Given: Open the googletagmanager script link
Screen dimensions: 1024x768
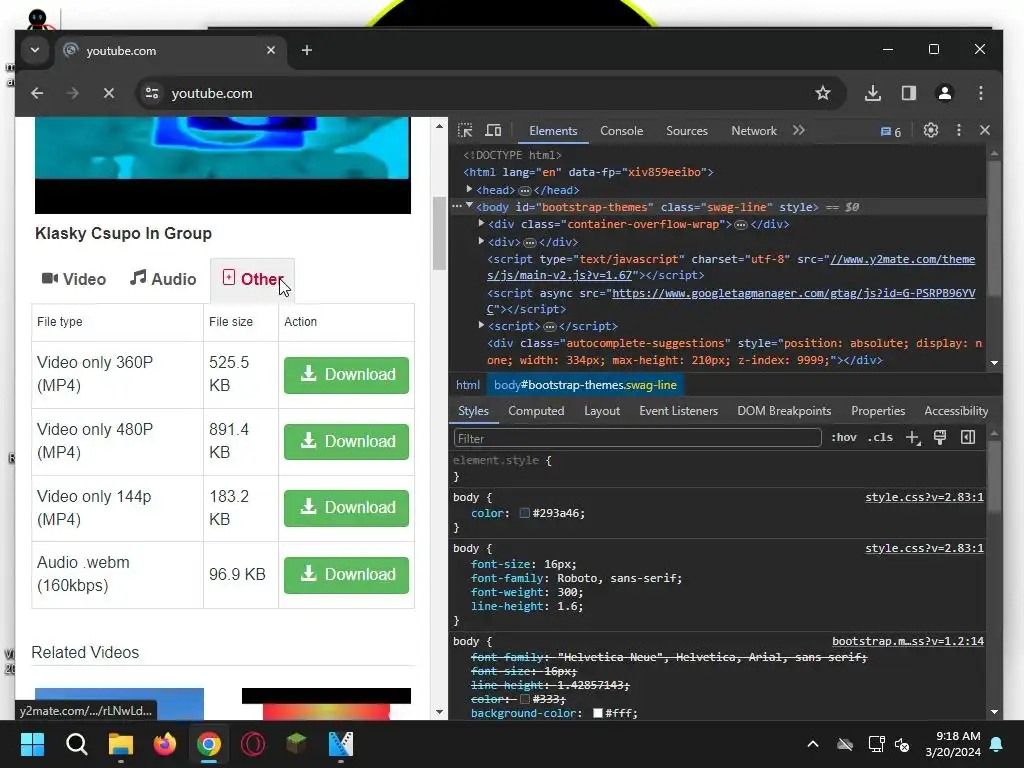Looking at the screenshot, I should (x=731, y=301).
